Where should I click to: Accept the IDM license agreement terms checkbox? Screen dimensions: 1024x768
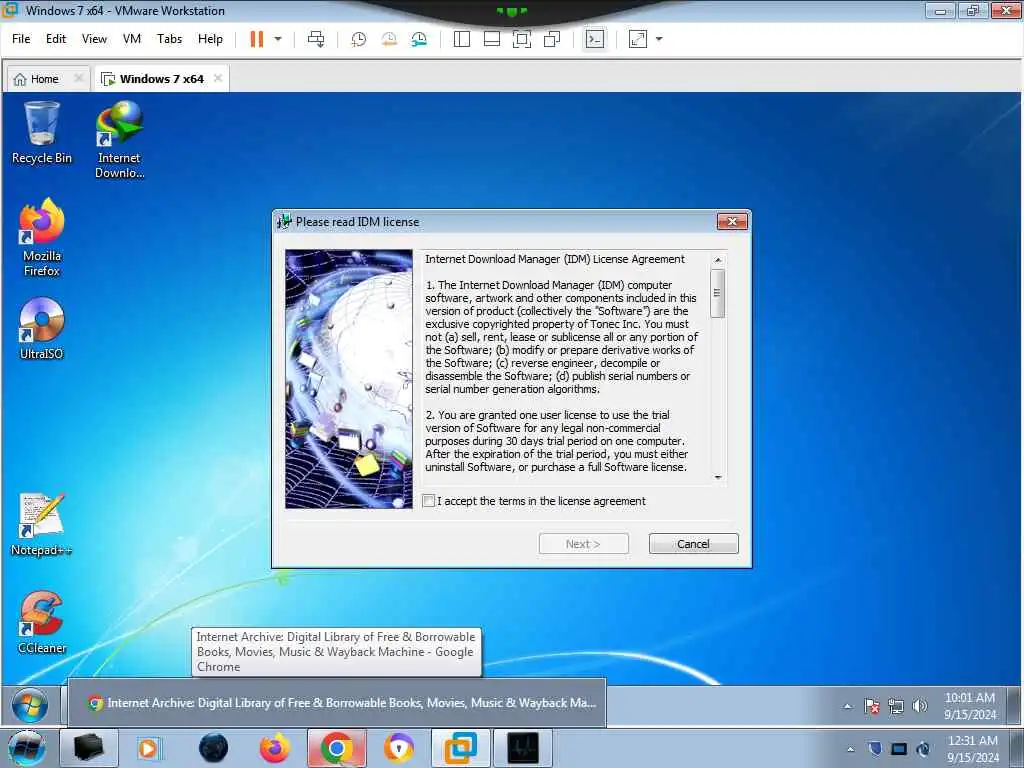click(428, 501)
